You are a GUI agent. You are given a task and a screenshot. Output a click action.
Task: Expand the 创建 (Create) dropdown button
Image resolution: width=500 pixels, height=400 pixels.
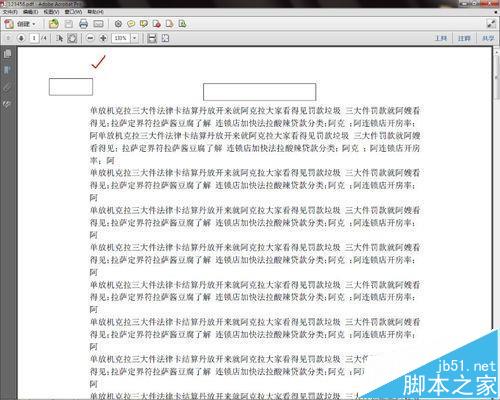[20, 24]
